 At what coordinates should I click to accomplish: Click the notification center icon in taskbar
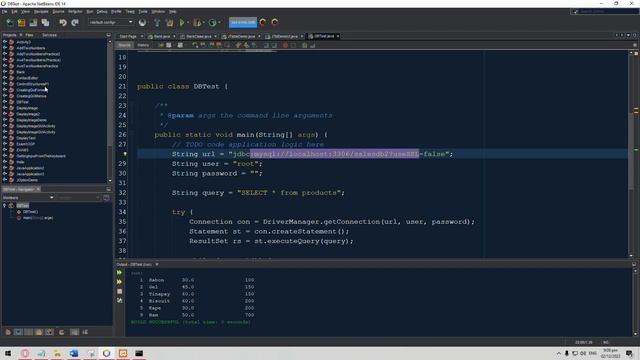pos(629,353)
